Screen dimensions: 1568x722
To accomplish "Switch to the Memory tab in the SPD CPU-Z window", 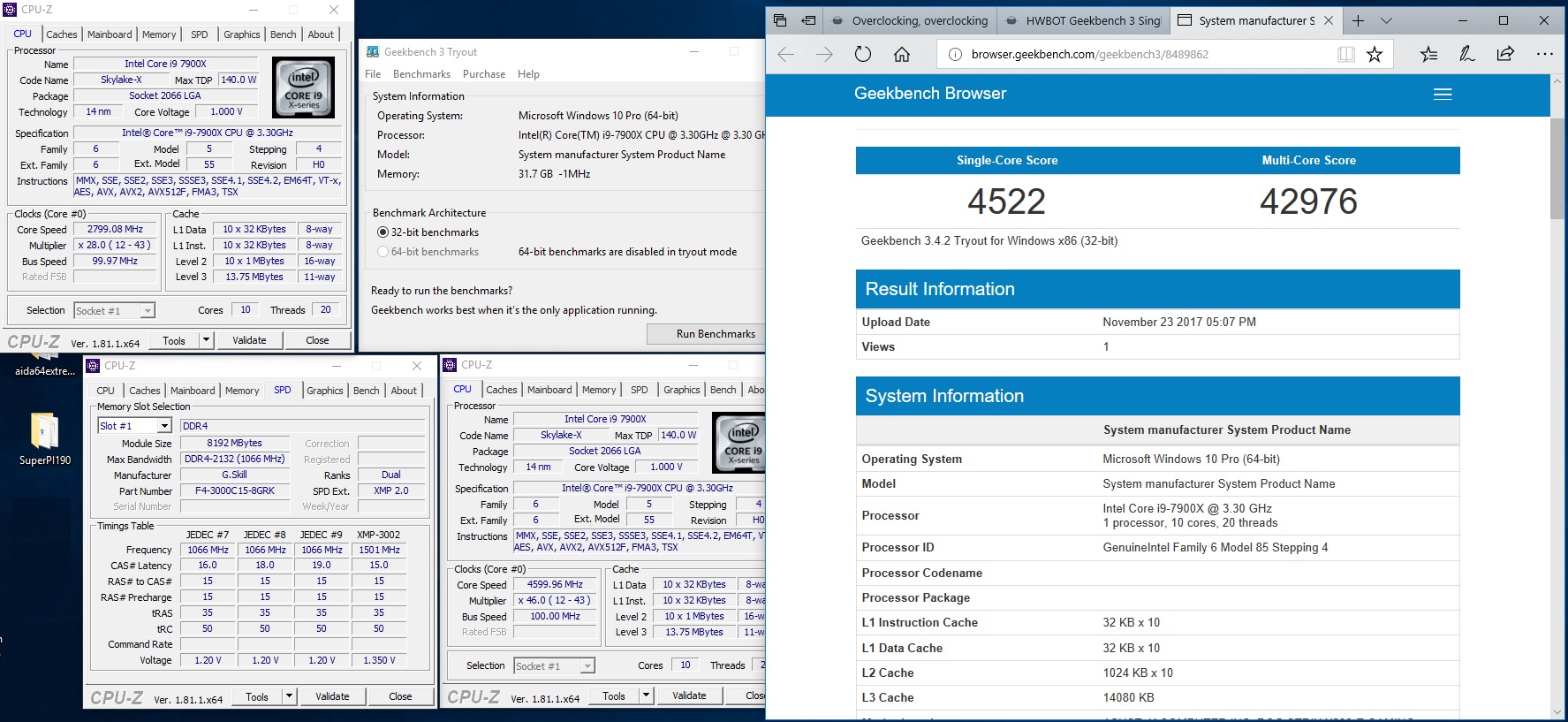I will 242,391.
